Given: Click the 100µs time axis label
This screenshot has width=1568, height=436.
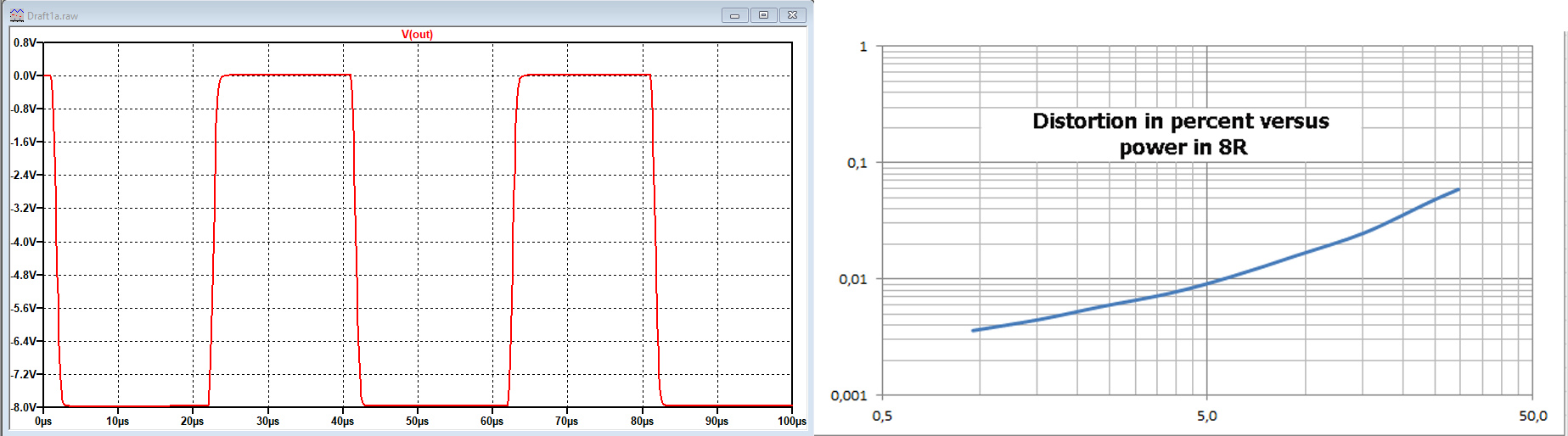Looking at the screenshot, I should tap(791, 421).
